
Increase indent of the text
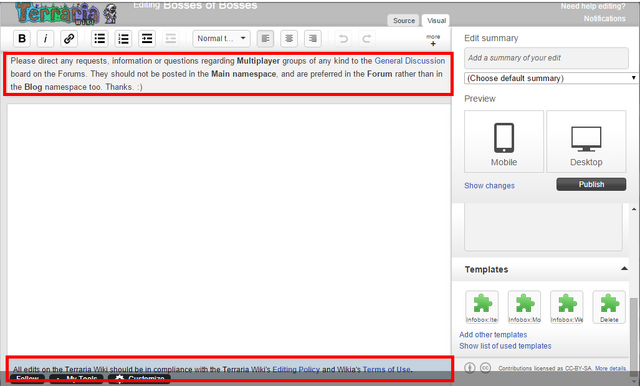pos(147,39)
